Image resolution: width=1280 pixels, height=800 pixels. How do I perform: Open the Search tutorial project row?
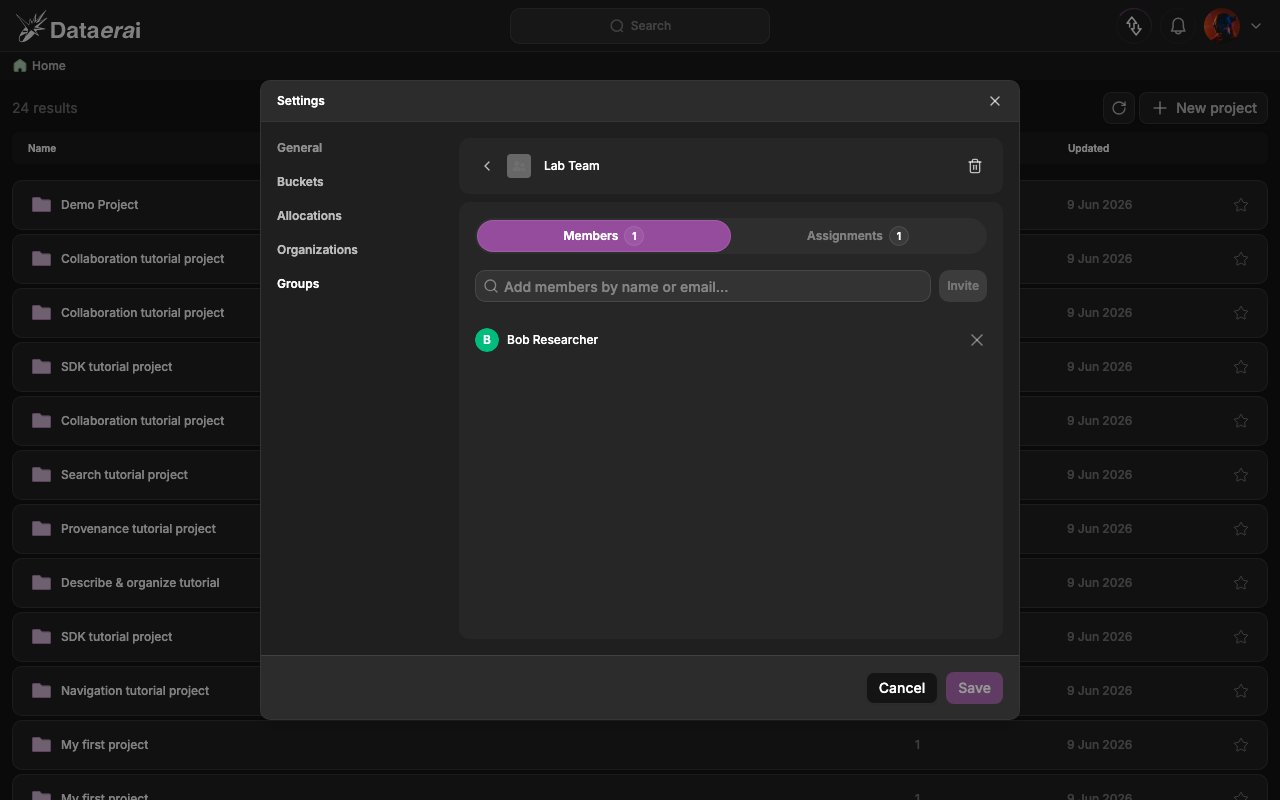coord(640,475)
